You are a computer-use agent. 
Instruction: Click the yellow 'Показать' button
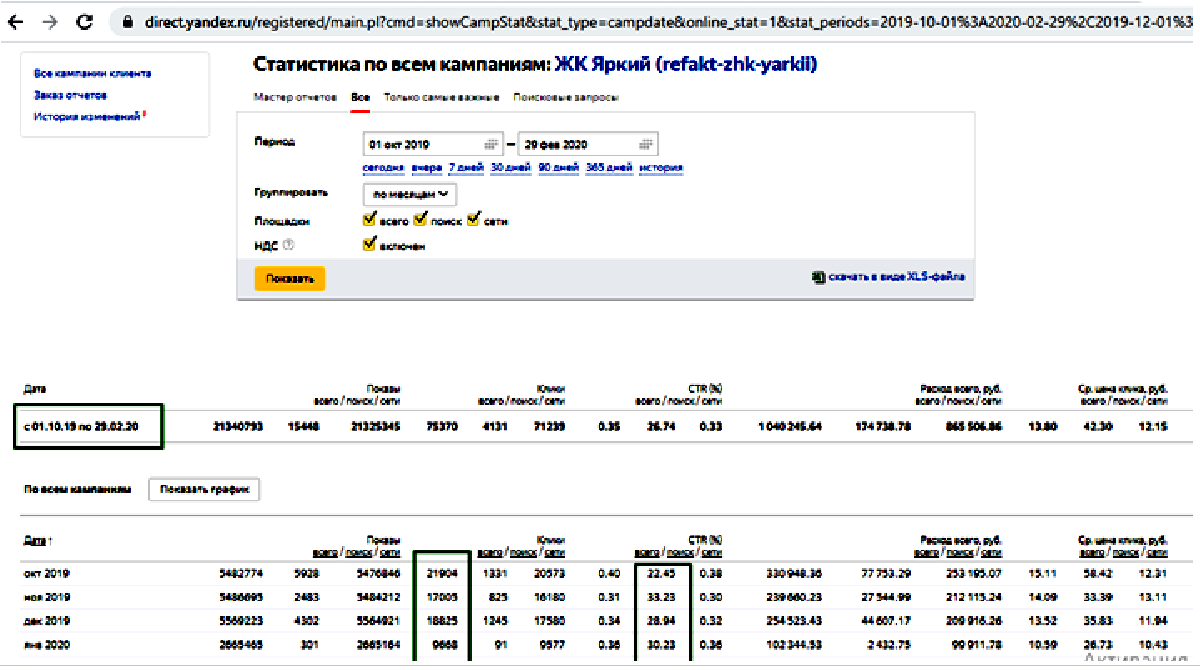290,279
